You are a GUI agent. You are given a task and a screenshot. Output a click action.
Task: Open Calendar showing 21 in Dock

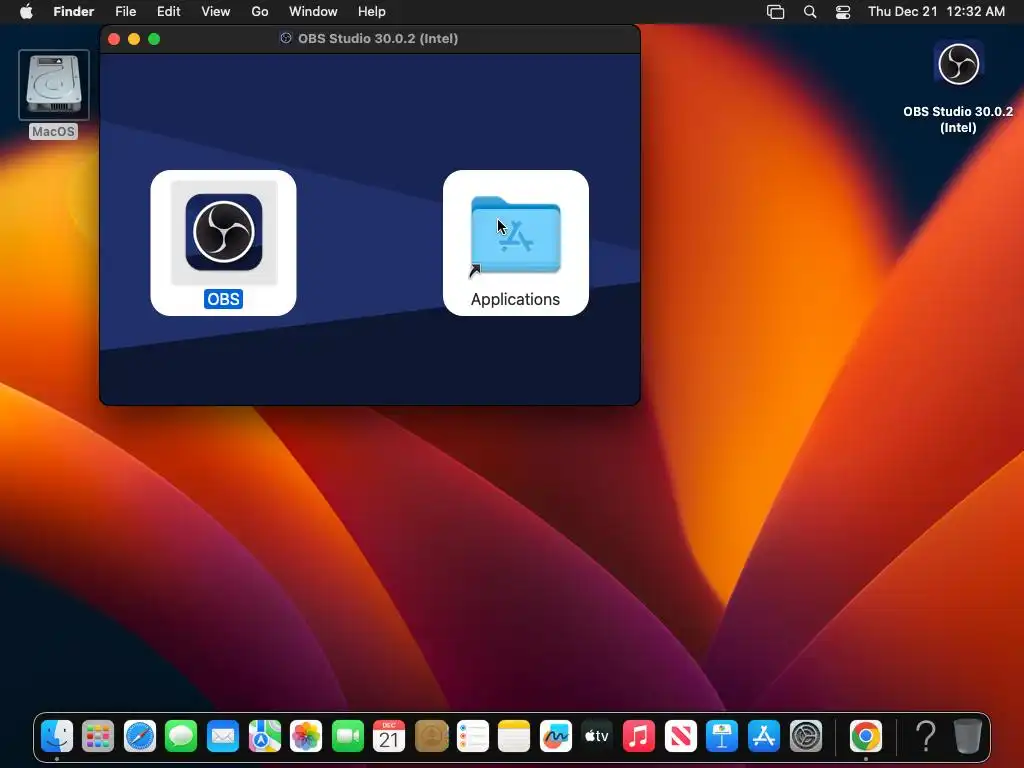coord(389,736)
